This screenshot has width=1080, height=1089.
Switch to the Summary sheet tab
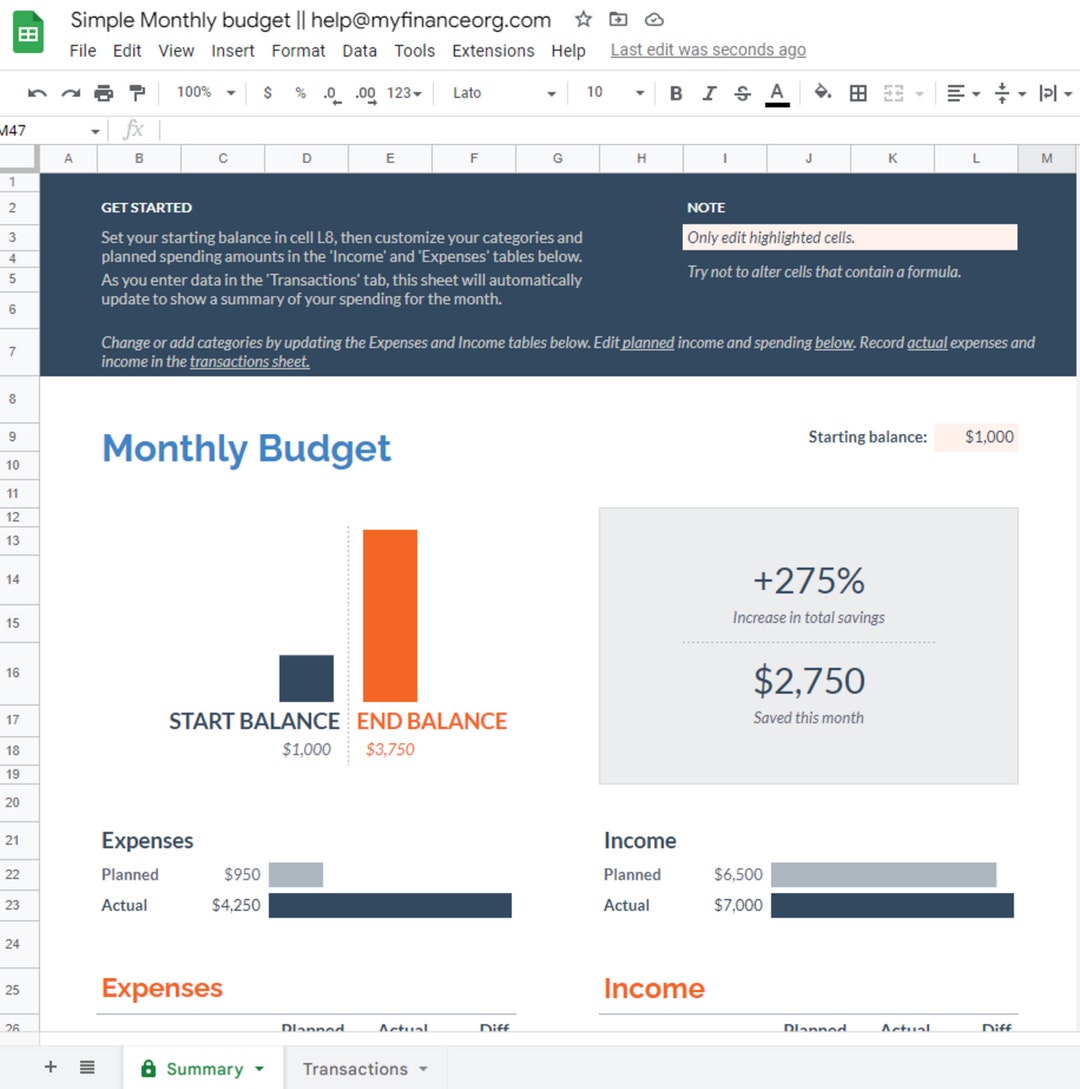205,1068
